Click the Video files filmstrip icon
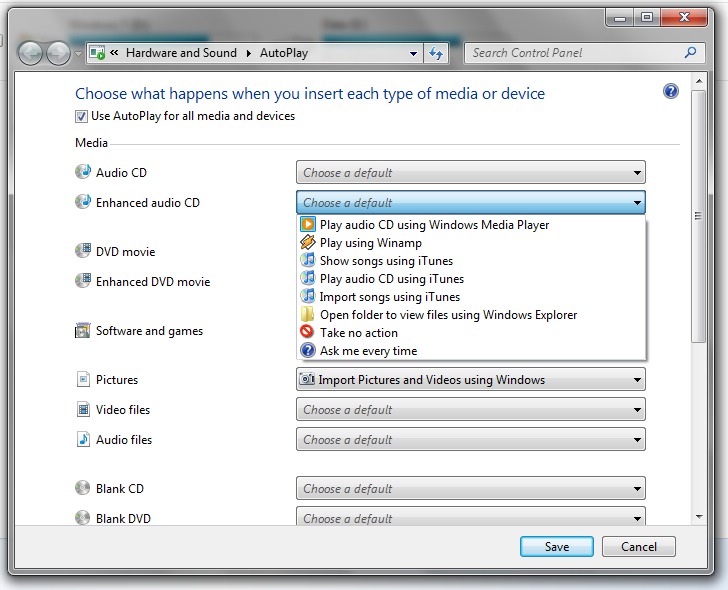Screen dimensions: 728x590 click(x=83, y=409)
